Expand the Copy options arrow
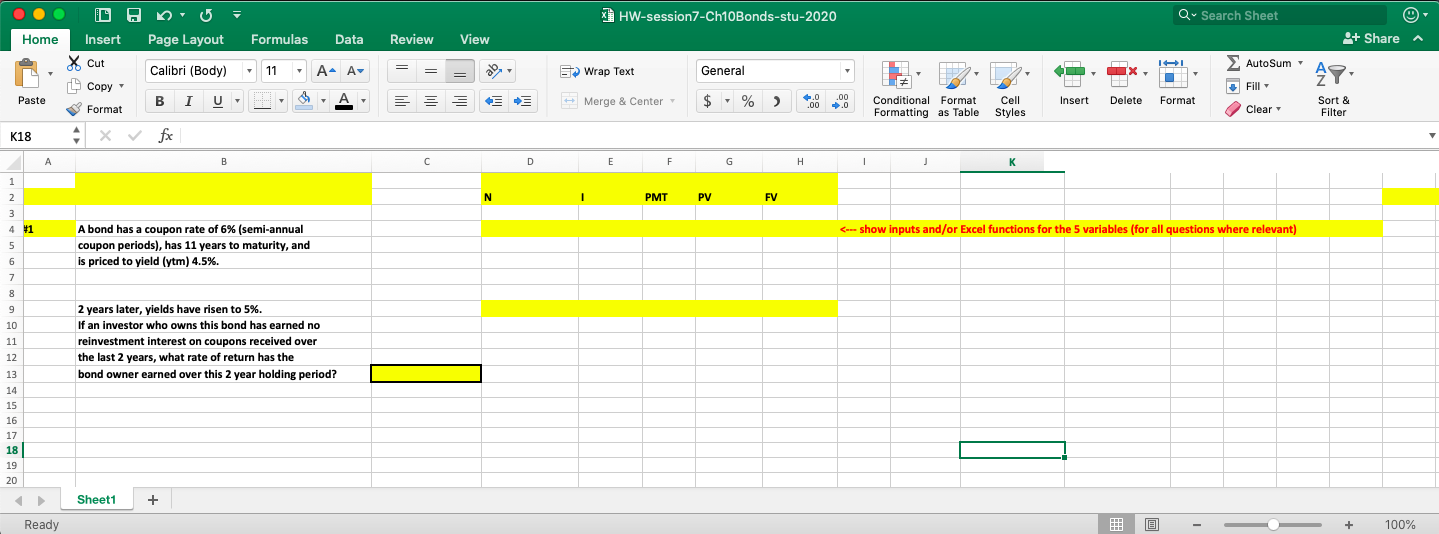This screenshot has height=534, width=1439. pyautogui.click(x=121, y=86)
